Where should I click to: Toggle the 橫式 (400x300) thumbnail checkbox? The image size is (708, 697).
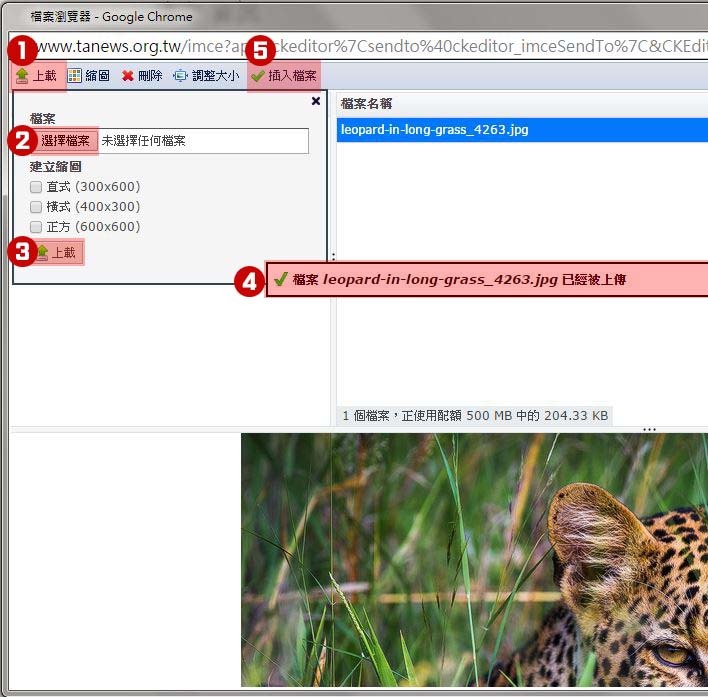click(x=36, y=207)
